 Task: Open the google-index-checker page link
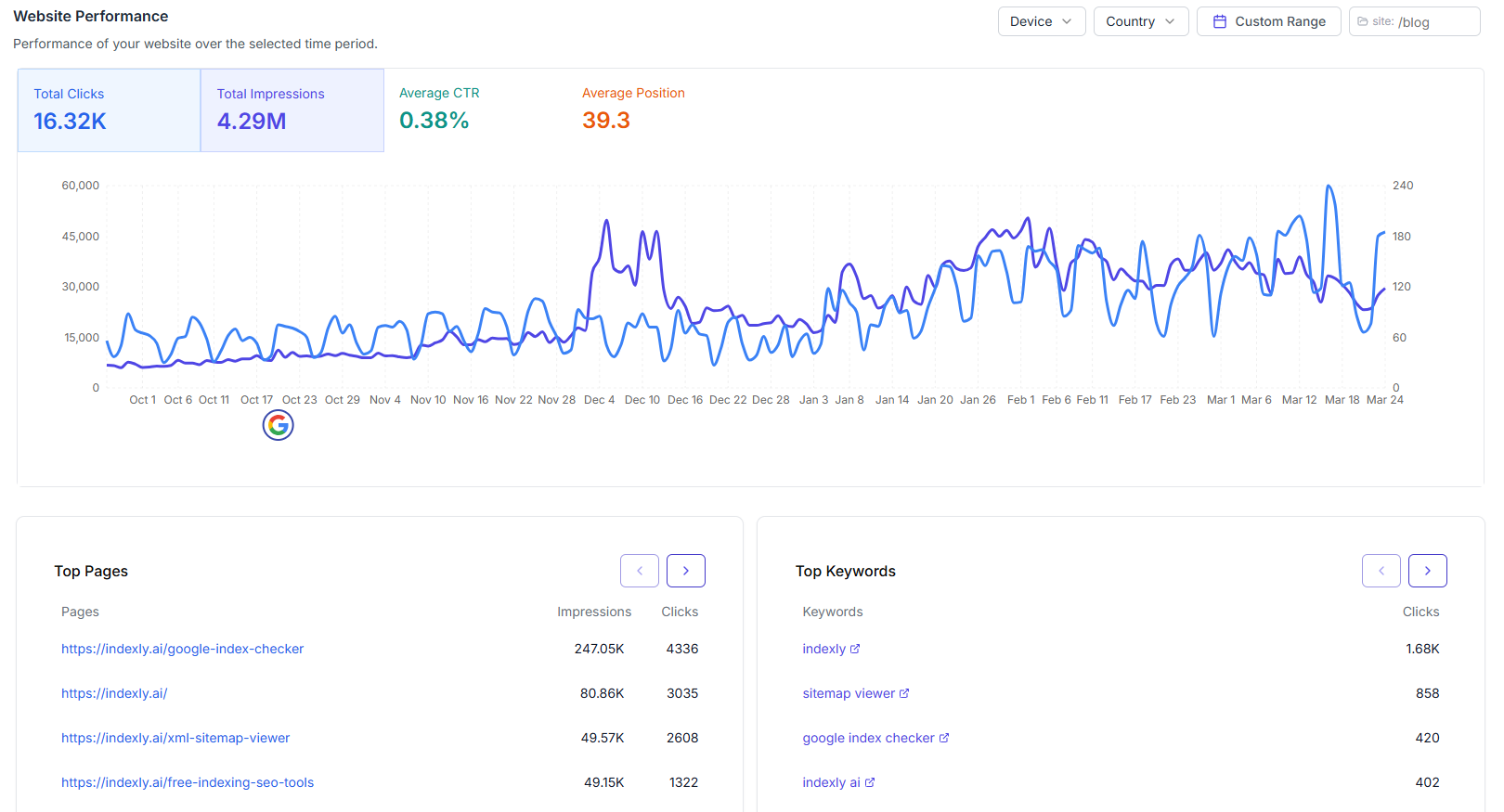[183, 649]
